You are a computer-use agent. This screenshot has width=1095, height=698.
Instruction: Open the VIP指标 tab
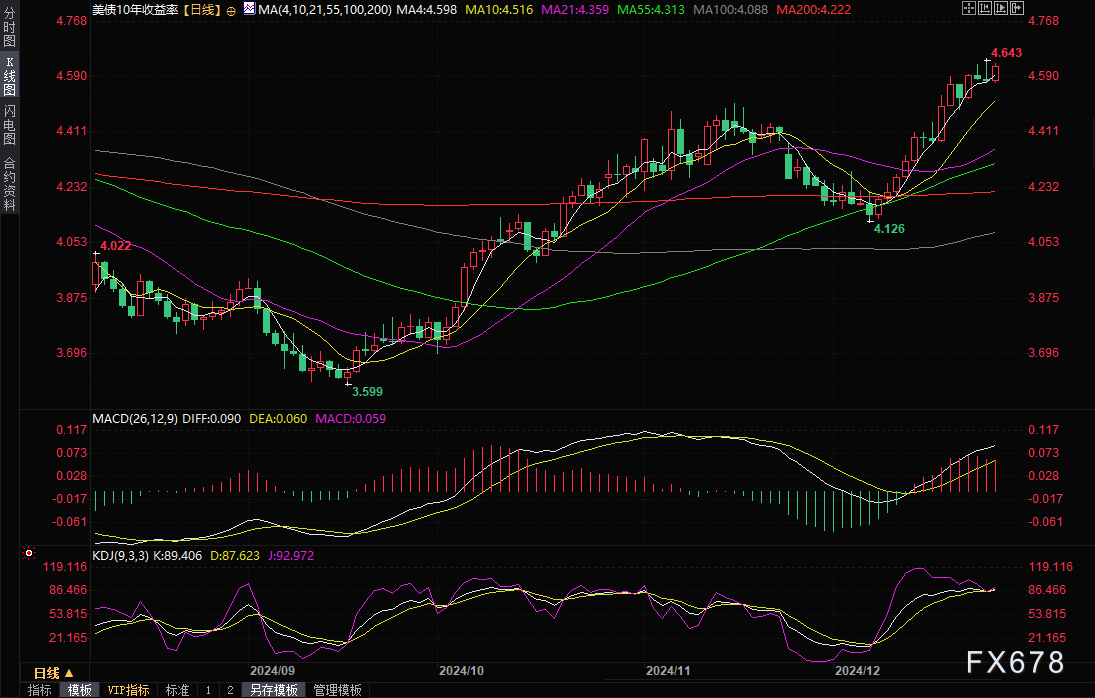[129, 690]
